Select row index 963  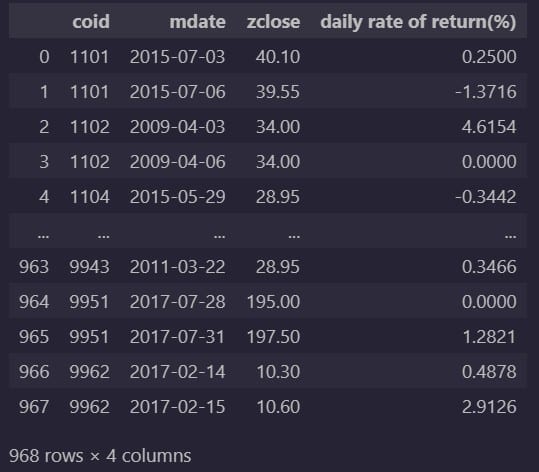(34, 267)
